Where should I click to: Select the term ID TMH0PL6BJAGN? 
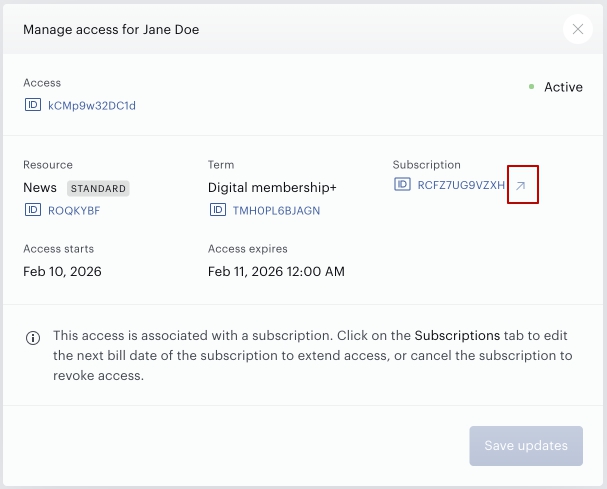[x=276, y=211]
